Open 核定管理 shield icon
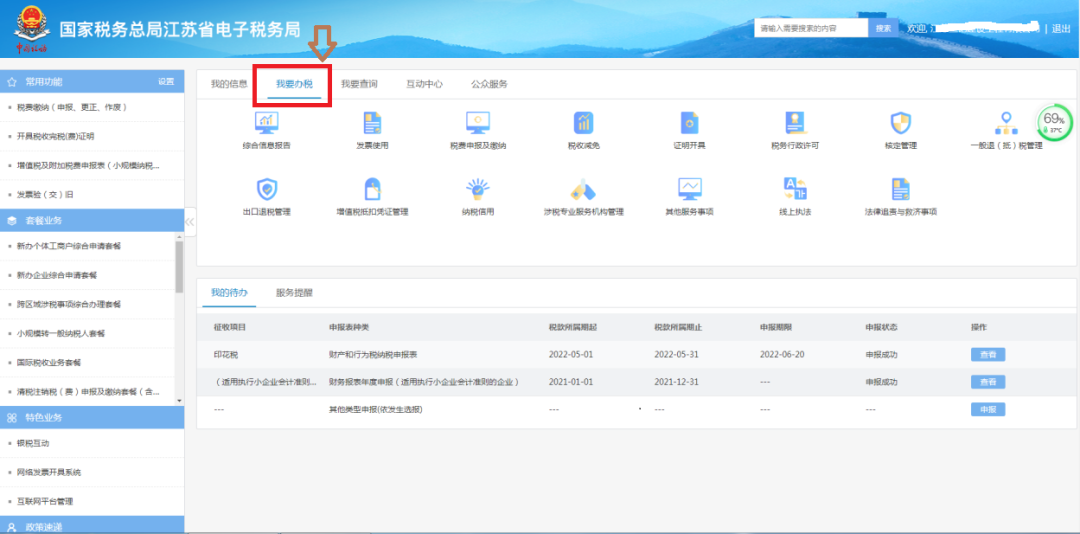The image size is (1080, 534). tap(901, 123)
